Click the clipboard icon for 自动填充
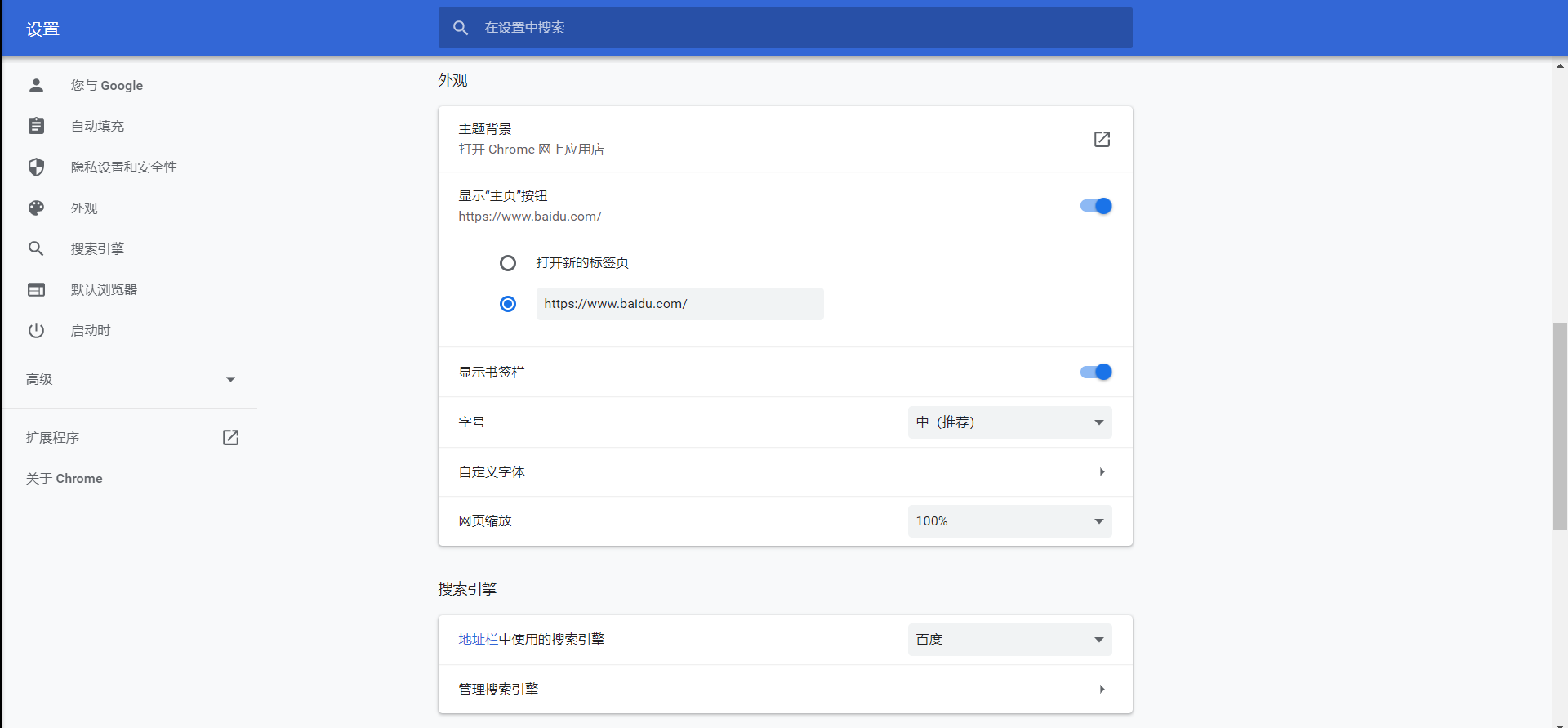The image size is (1568, 728). (x=36, y=126)
